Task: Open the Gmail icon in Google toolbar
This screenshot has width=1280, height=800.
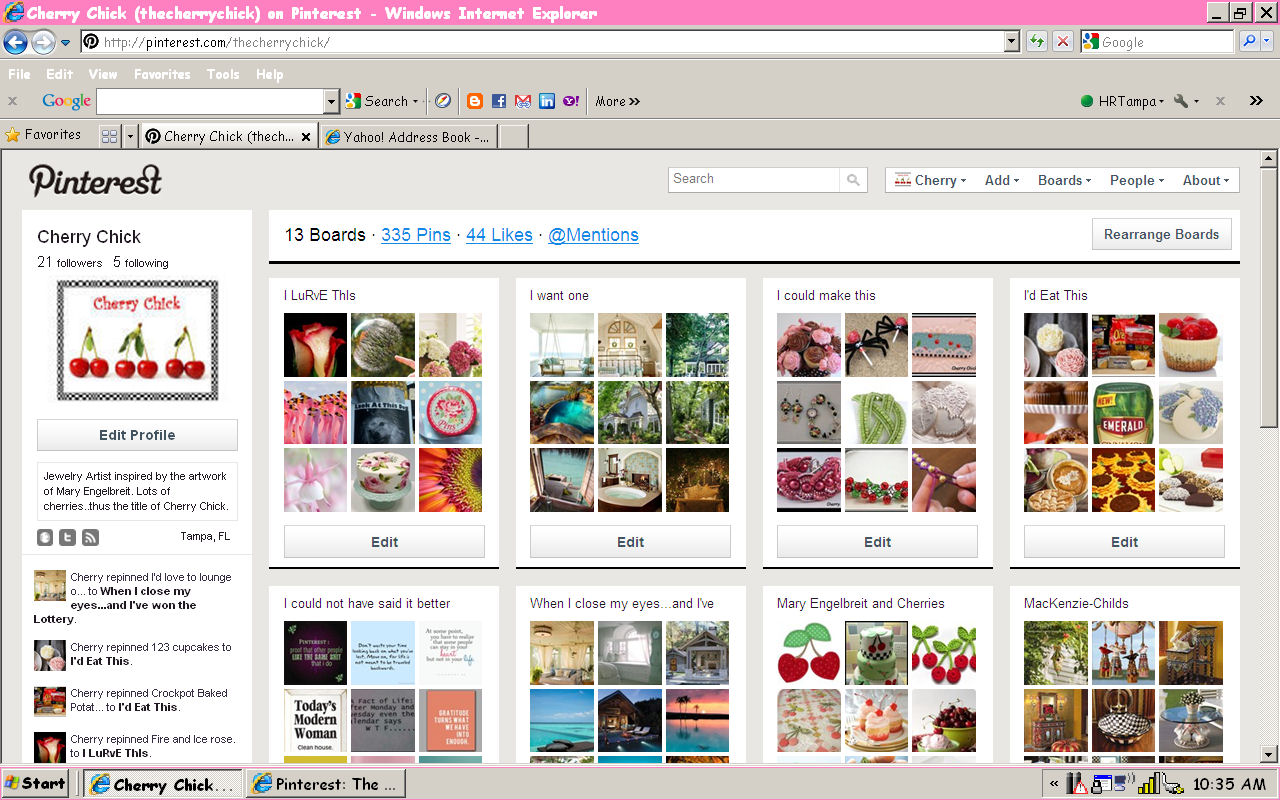Action: coord(523,101)
